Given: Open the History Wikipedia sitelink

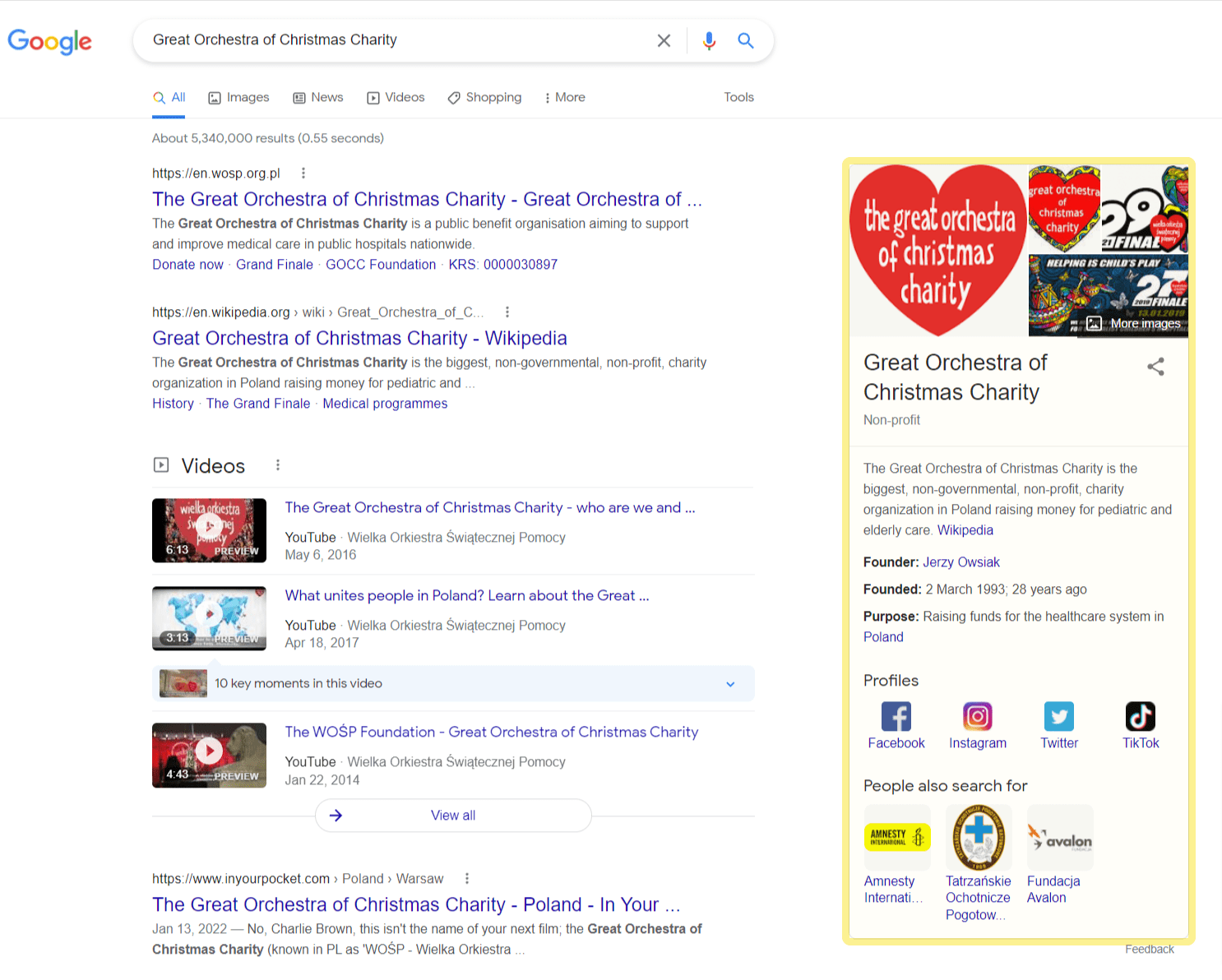Looking at the screenshot, I should click(173, 403).
